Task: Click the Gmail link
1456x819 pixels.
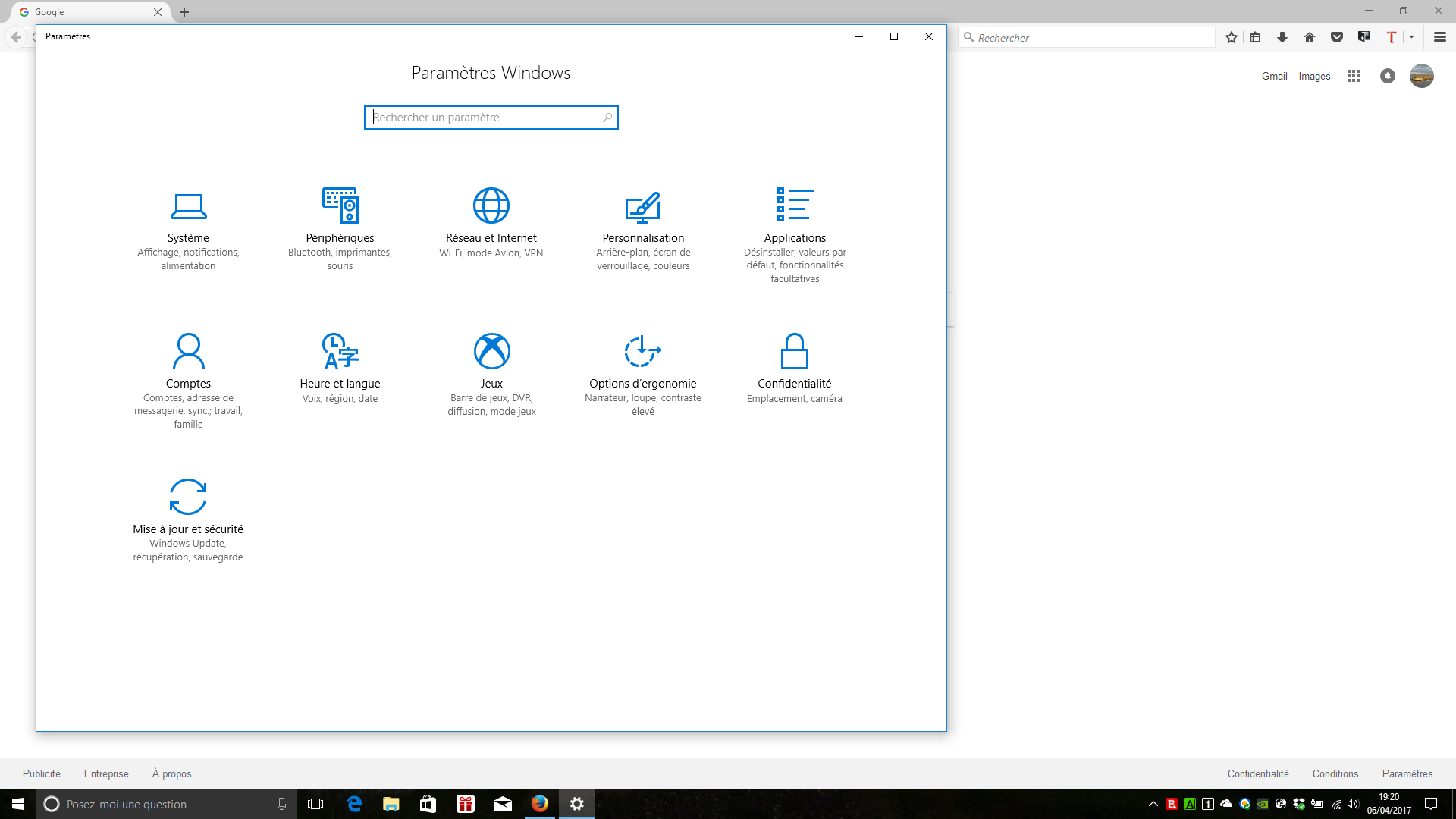Action: 1274,76
